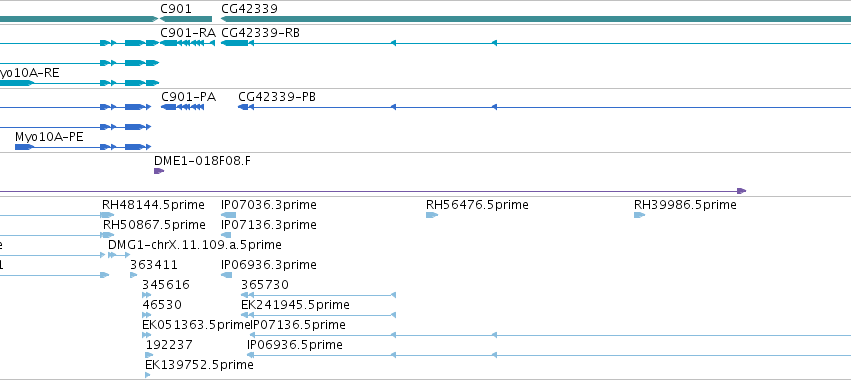Select the IP07136.3prime EST feature
Image resolution: width=851 pixels, height=380 pixels.
click(226, 235)
